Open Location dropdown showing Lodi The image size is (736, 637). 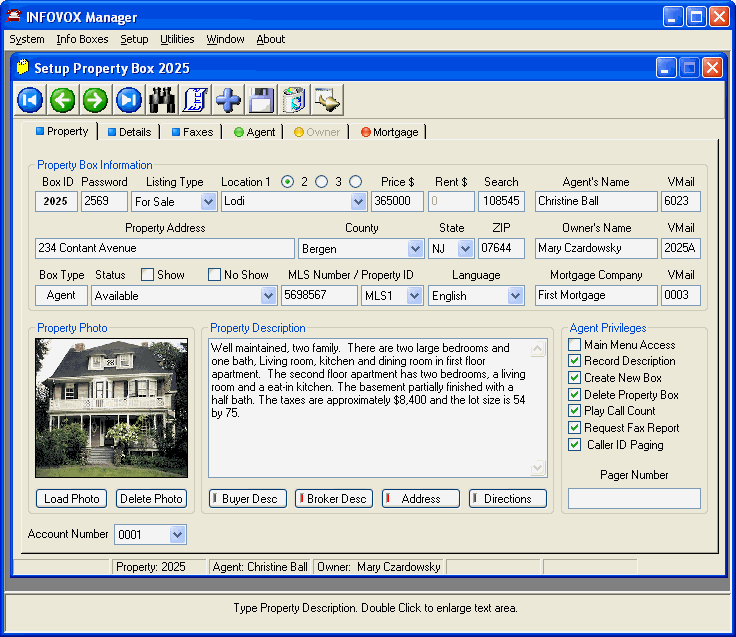click(x=358, y=202)
